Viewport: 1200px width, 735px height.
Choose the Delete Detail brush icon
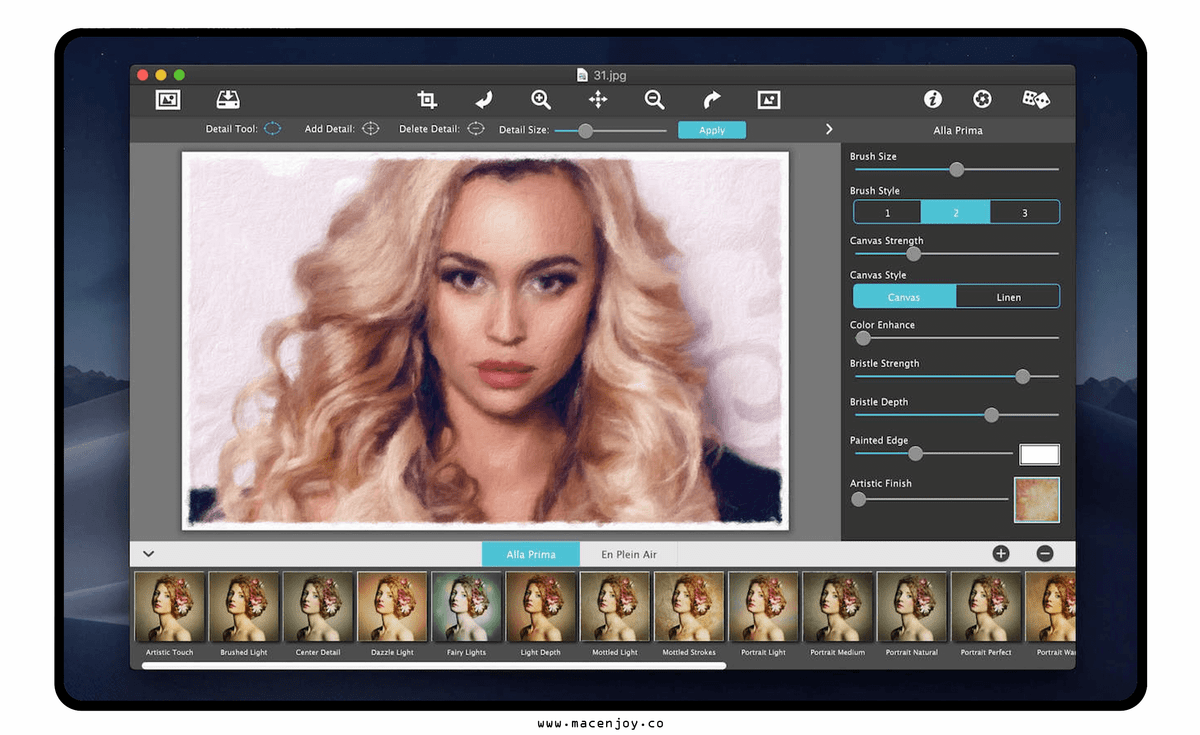tap(476, 129)
